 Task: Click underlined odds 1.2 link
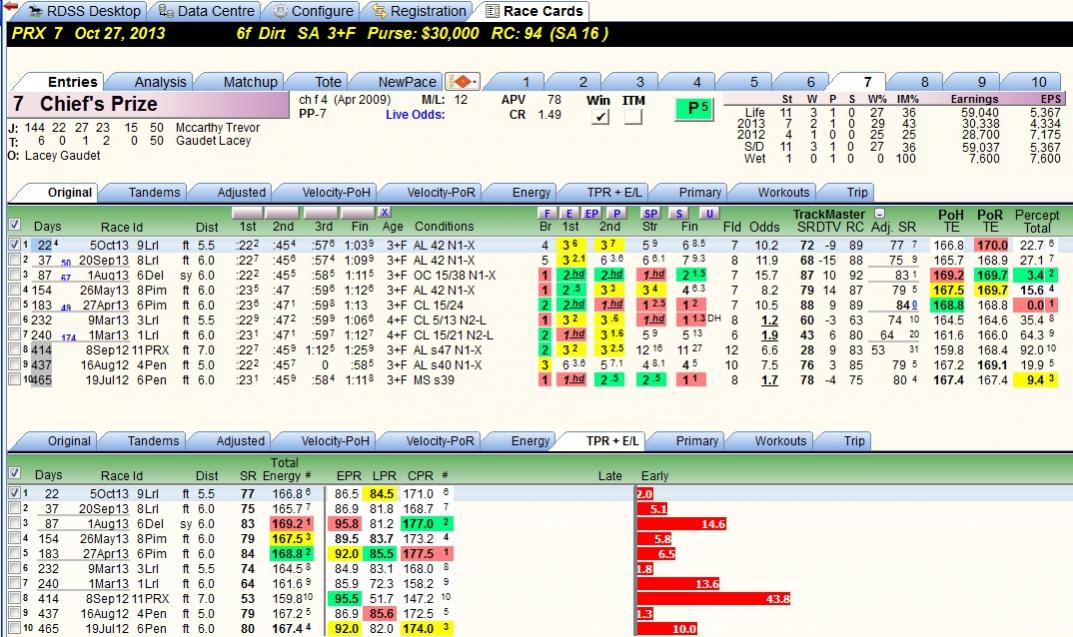click(769, 320)
